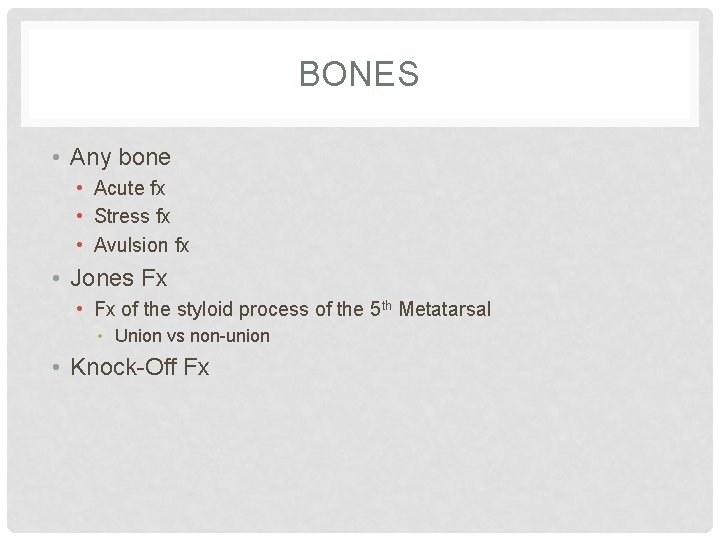This screenshot has width=720, height=540.
Task: Select the 'Knock-Off Fx' bullet
Action: pyautogui.click(x=140, y=367)
